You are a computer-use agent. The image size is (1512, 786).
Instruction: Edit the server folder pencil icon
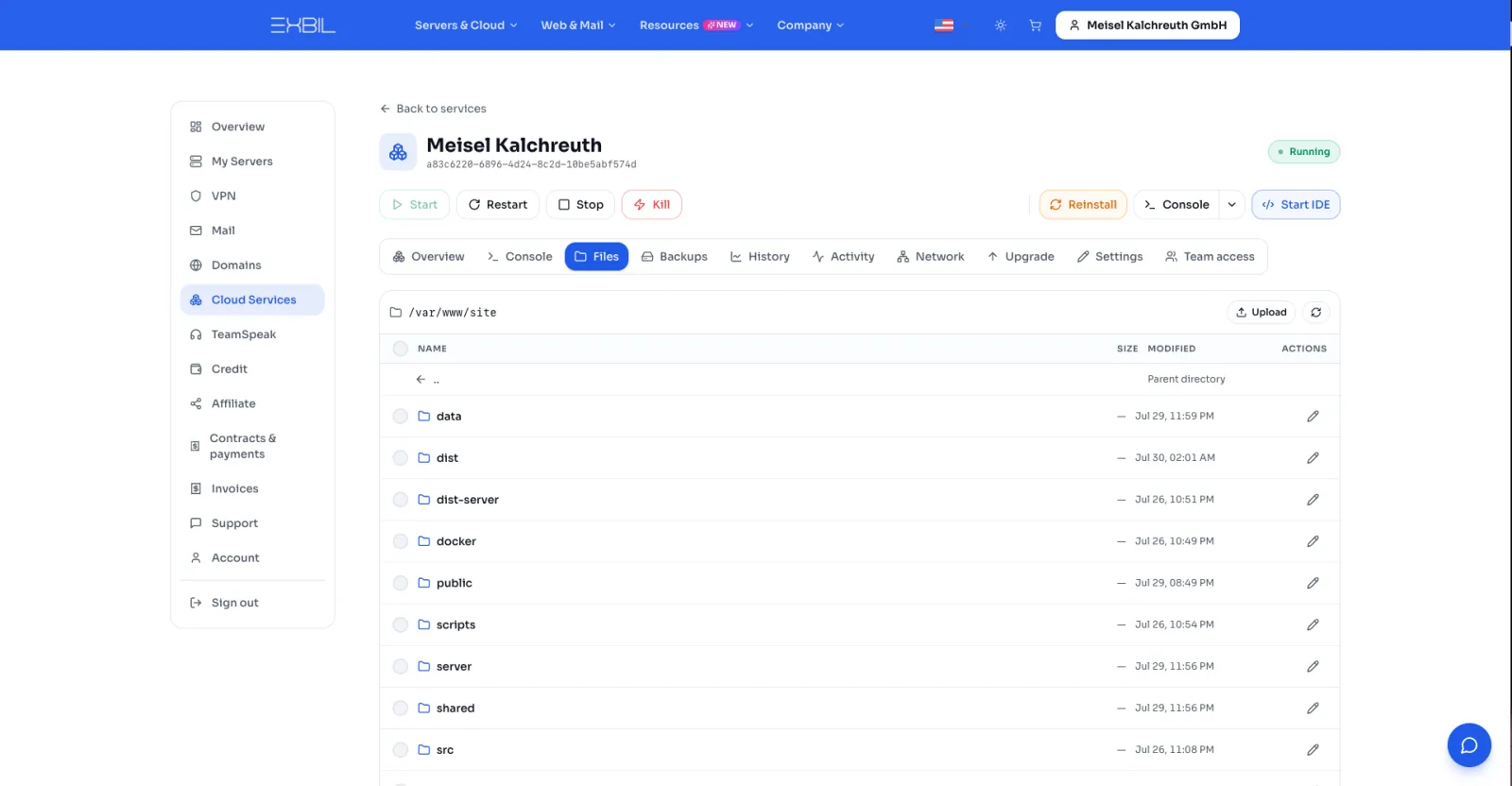[1313, 666]
